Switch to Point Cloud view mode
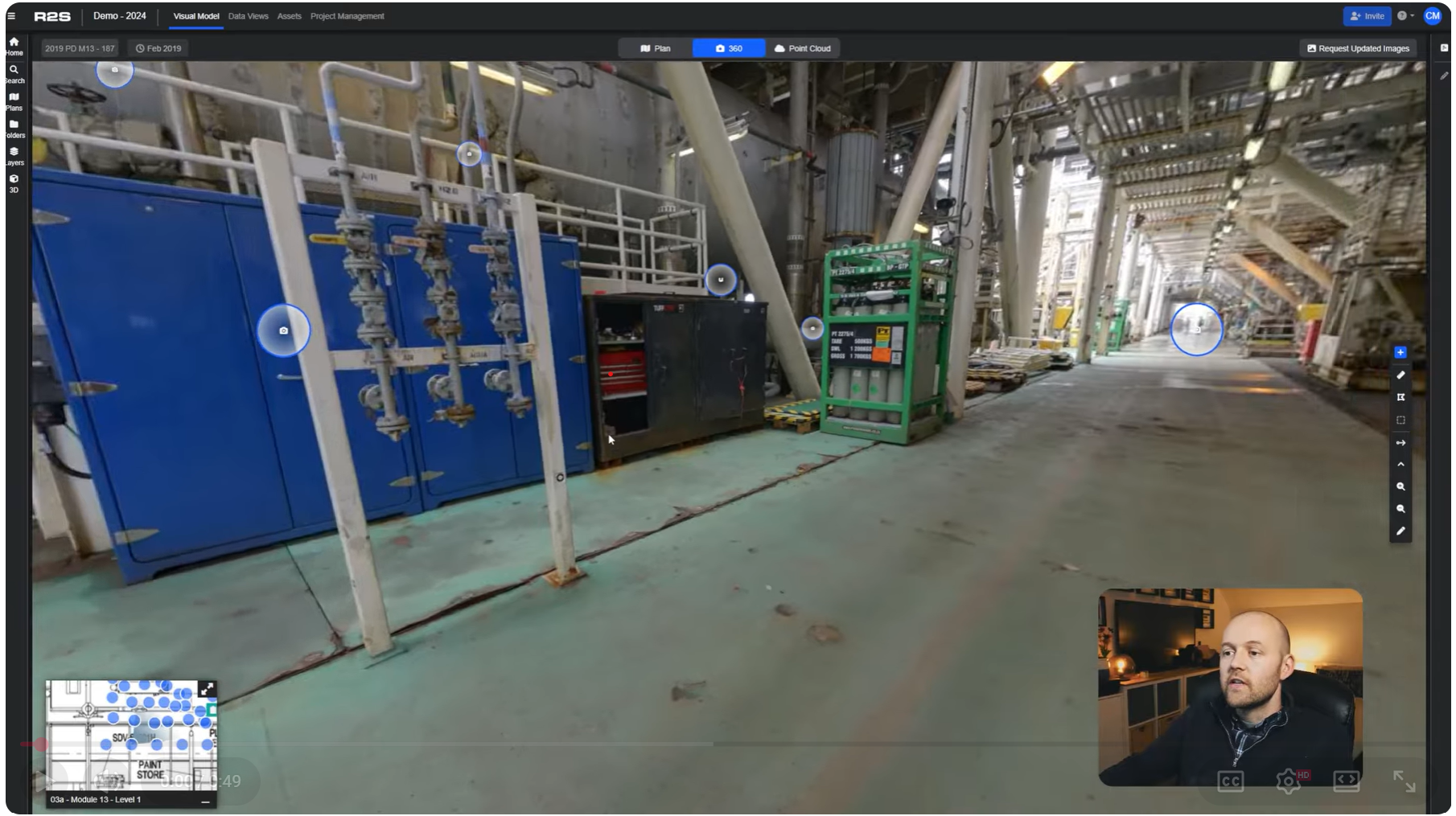This screenshot has height=816, width=1456. [x=802, y=48]
